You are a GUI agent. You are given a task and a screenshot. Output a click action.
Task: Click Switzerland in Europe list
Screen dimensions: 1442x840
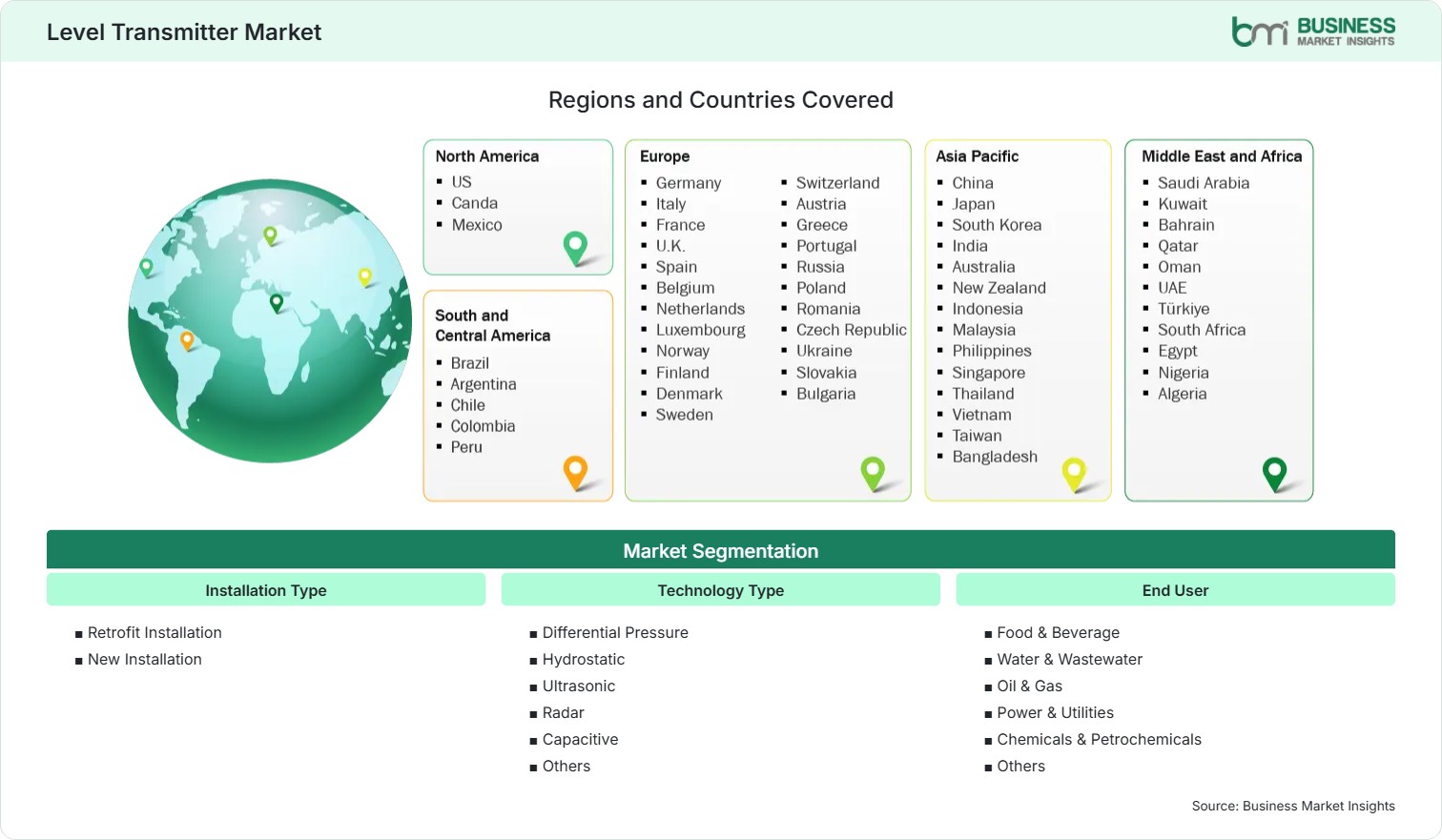838,183
